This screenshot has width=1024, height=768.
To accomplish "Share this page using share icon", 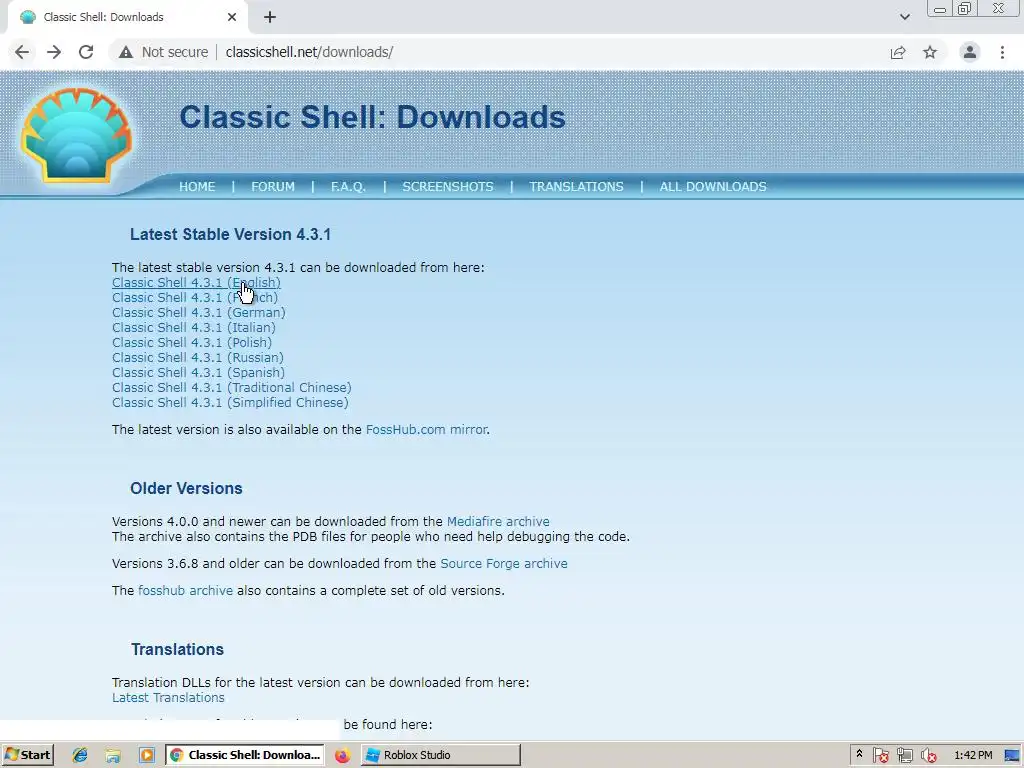I will (x=898, y=52).
